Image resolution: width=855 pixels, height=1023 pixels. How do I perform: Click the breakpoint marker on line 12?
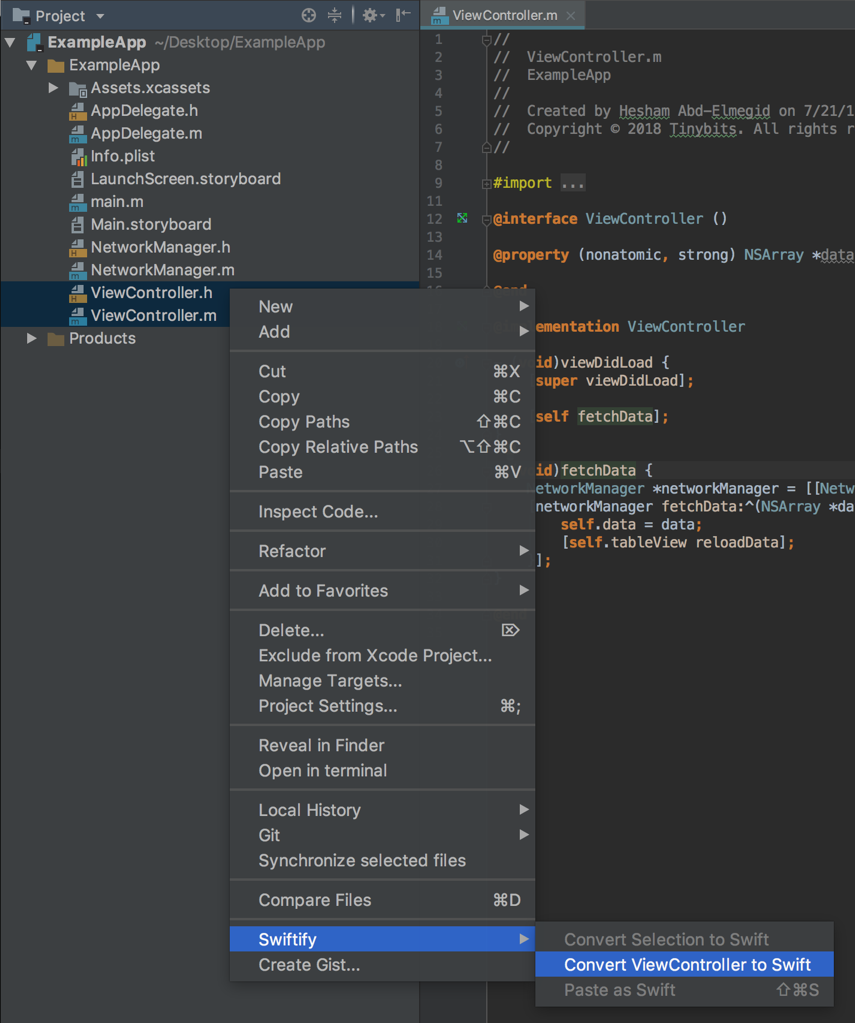point(461,218)
